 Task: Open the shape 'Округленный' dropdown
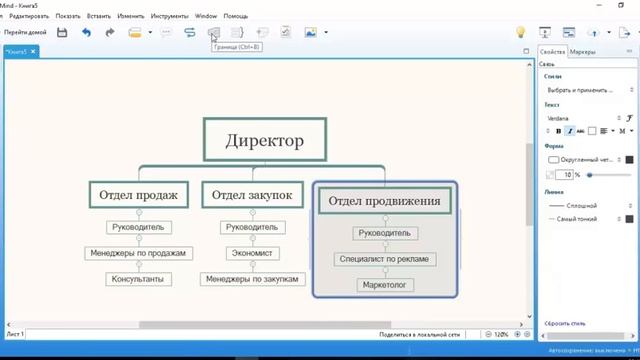(584, 160)
